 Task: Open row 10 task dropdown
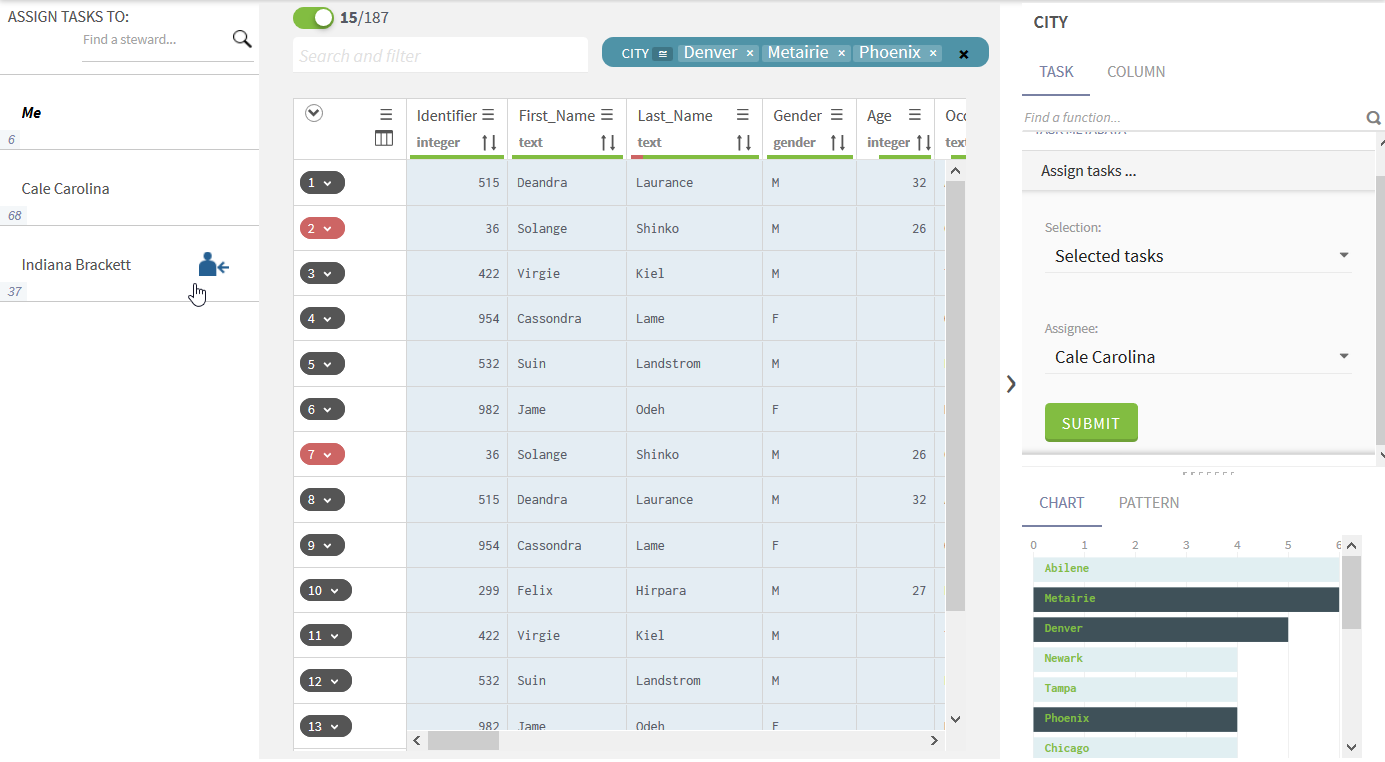(x=326, y=591)
